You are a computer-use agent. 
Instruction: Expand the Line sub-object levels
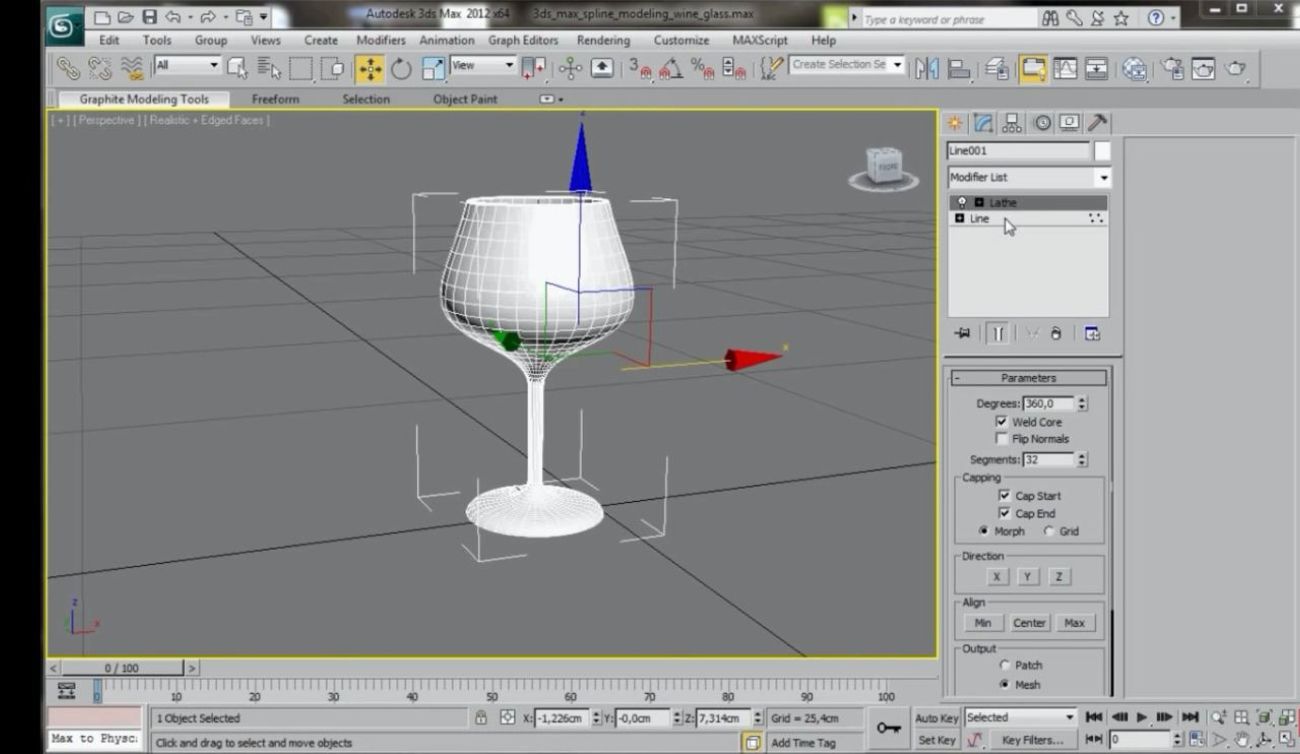click(x=960, y=218)
